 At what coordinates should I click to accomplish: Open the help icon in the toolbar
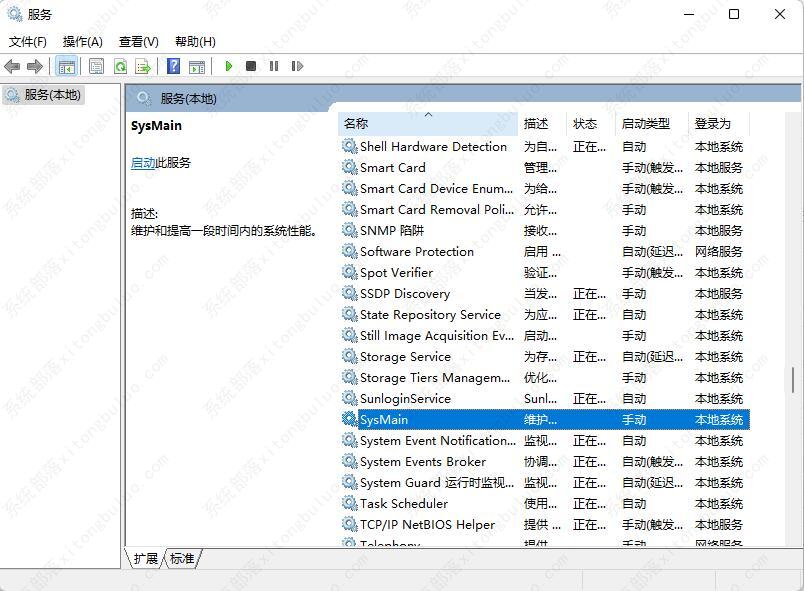click(172, 66)
